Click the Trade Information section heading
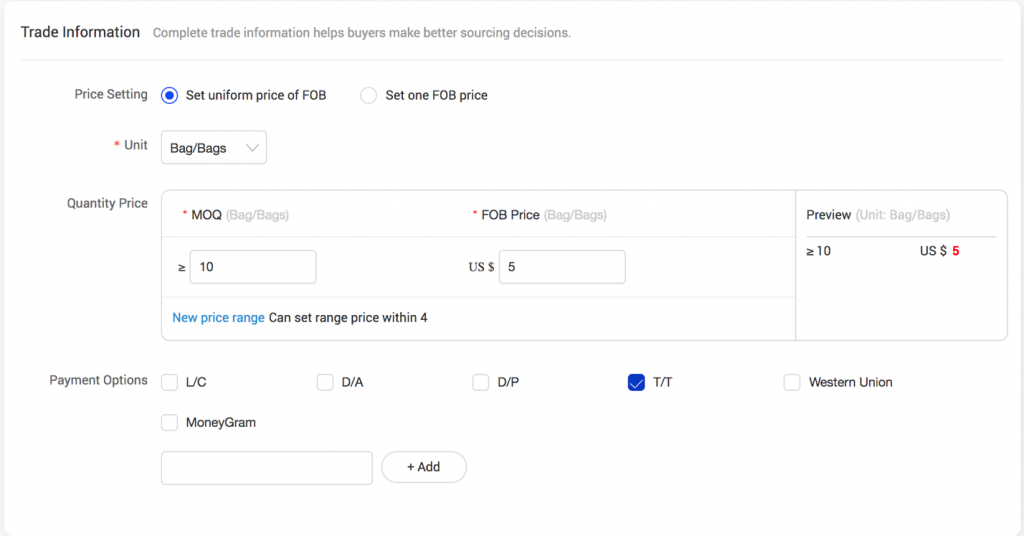1024x536 pixels. [80, 33]
